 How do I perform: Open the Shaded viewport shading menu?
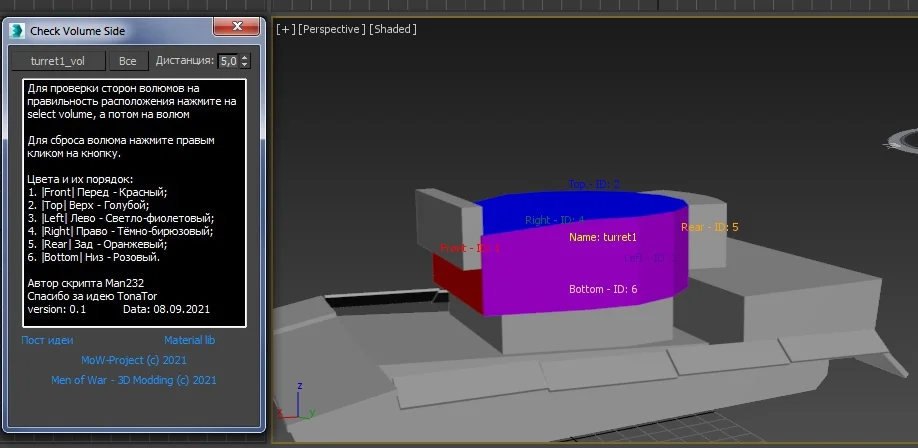click(x=393, y=29)
